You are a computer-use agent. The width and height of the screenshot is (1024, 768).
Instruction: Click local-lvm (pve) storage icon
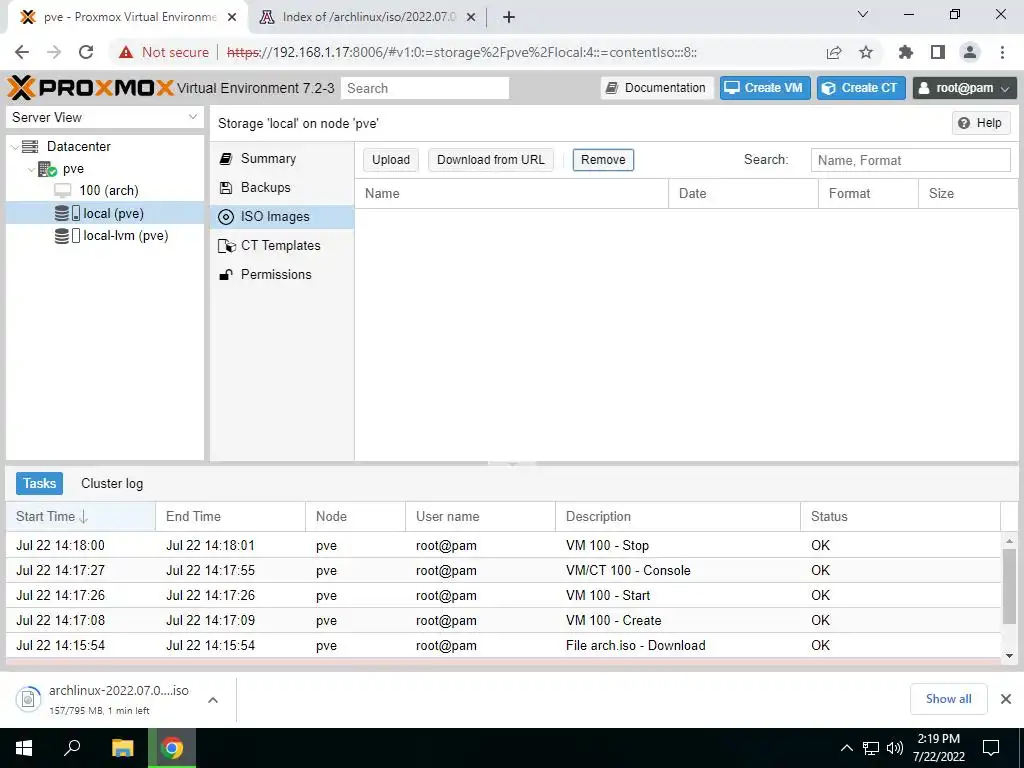coord(67,236)
